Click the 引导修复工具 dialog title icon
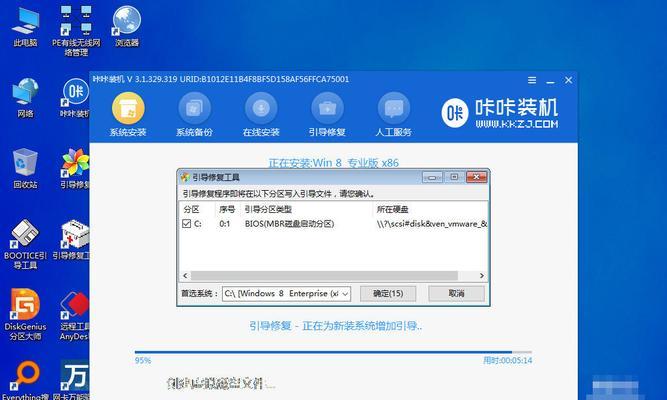Image resolution: width=667 pixels, height=400 pixels. pyautogui.click(x=185, y=177)
